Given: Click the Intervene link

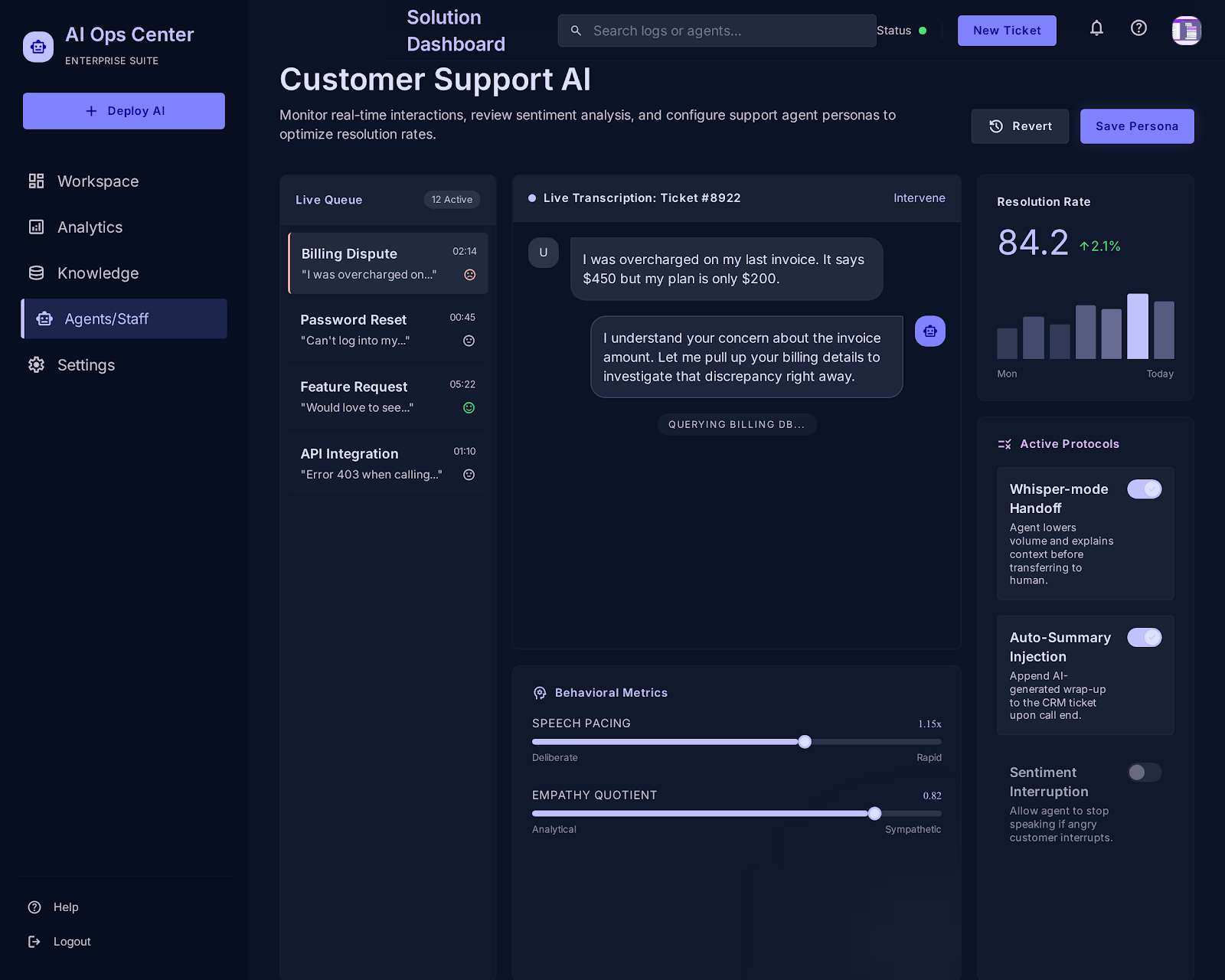Looking at the screenshot, I should coord(920,198).
